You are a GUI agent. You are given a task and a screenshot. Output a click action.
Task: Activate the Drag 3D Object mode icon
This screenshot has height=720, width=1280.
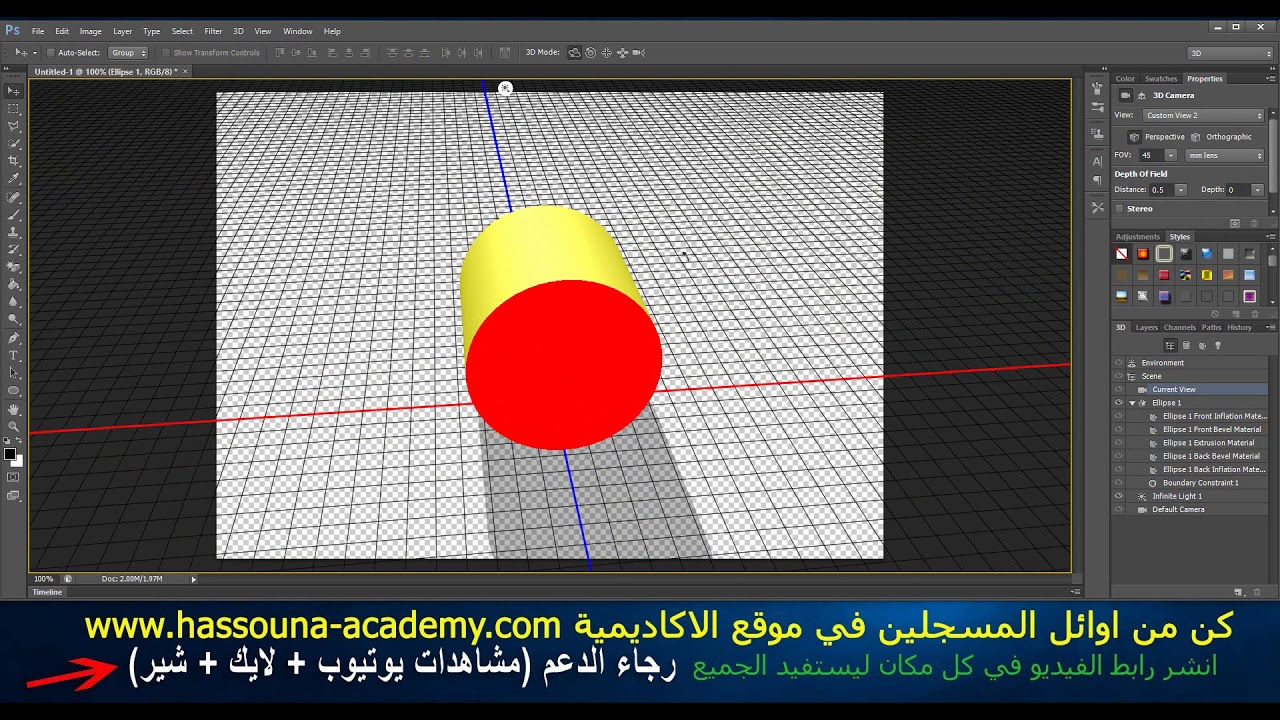(x=606, y=52)
